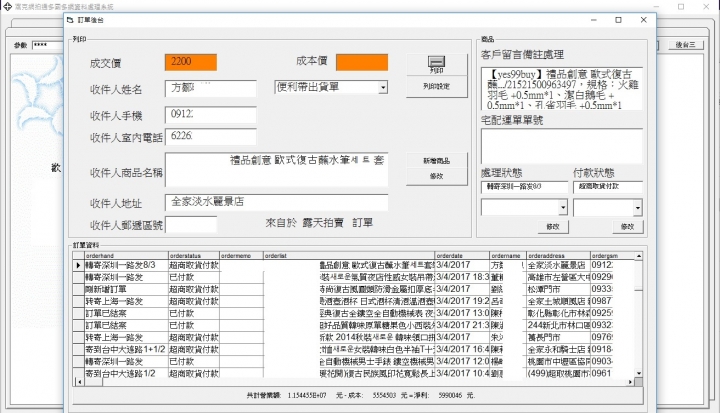Click grid horizontal scrollbar right arrow
This screenshot has height=413, width=720.
pos(630,382)
